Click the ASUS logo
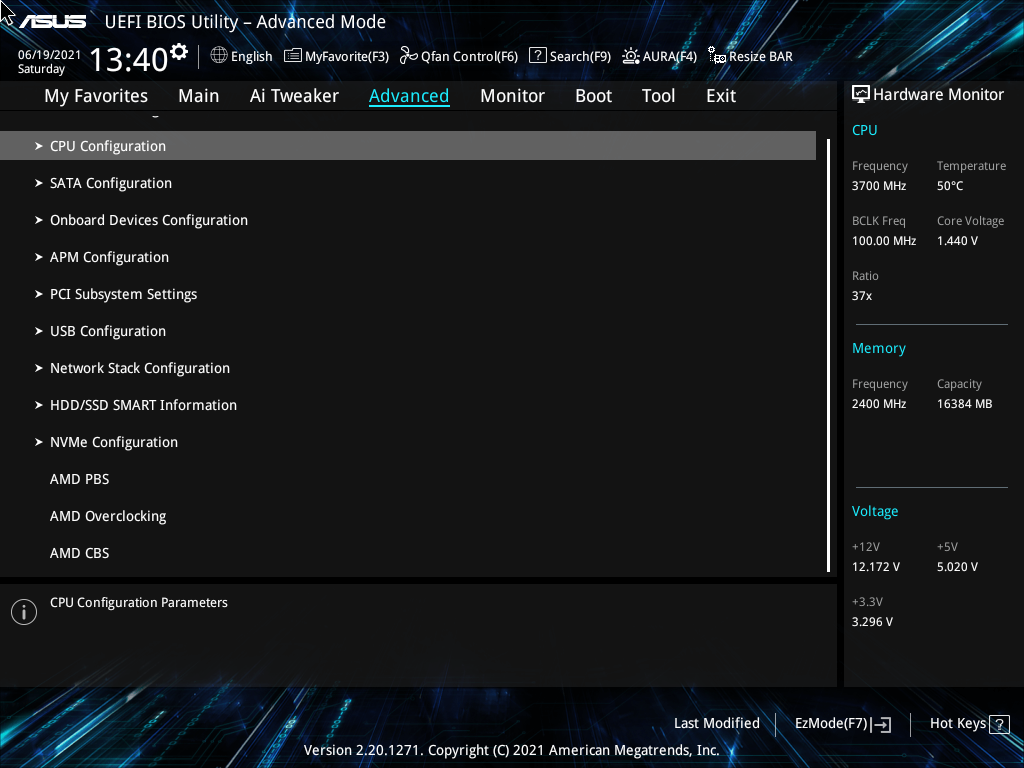Image resolution: width=1024 pixels, height=768 pixels. coord(53,22)
